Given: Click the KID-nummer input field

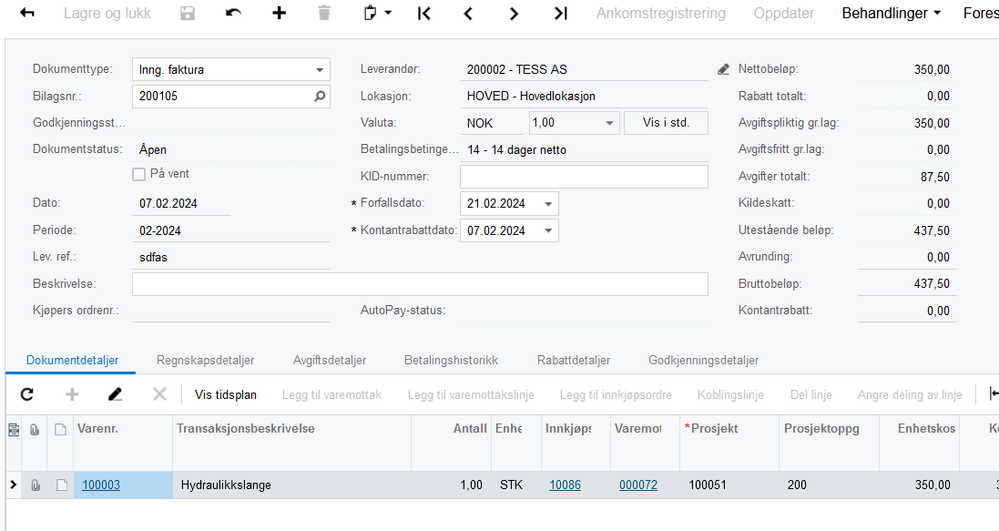Looking at the screenshot, I should [x=584, y=177].
